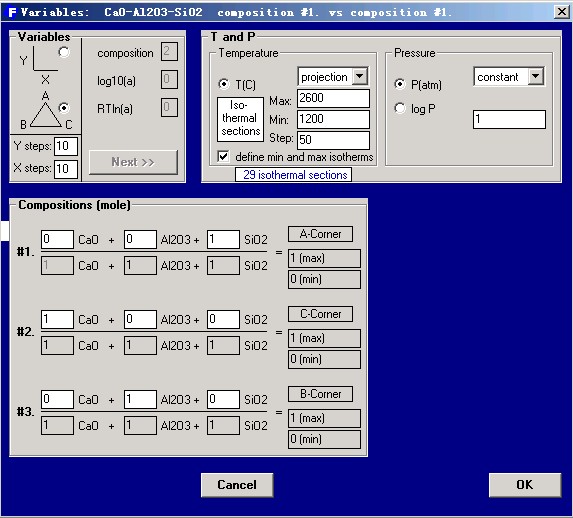This screenshot has height=518, width=573.
Task: Click composition #2 Al2O3 numerator field
Action: [140, 320]
